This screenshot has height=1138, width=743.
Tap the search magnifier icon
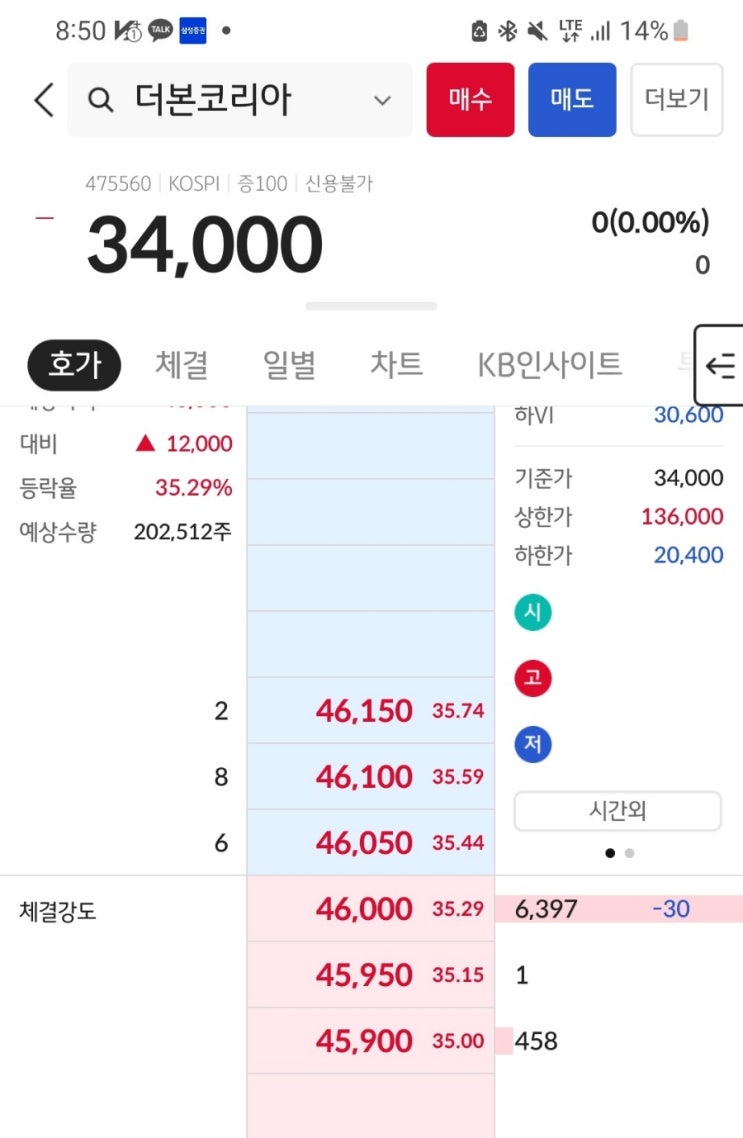[101, 100]
